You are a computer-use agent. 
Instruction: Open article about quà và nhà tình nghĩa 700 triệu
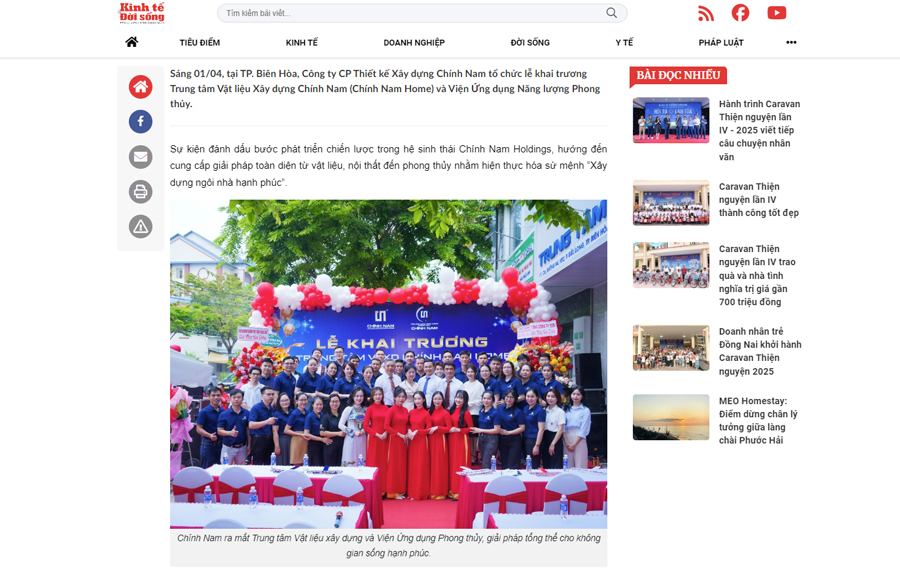757,275
